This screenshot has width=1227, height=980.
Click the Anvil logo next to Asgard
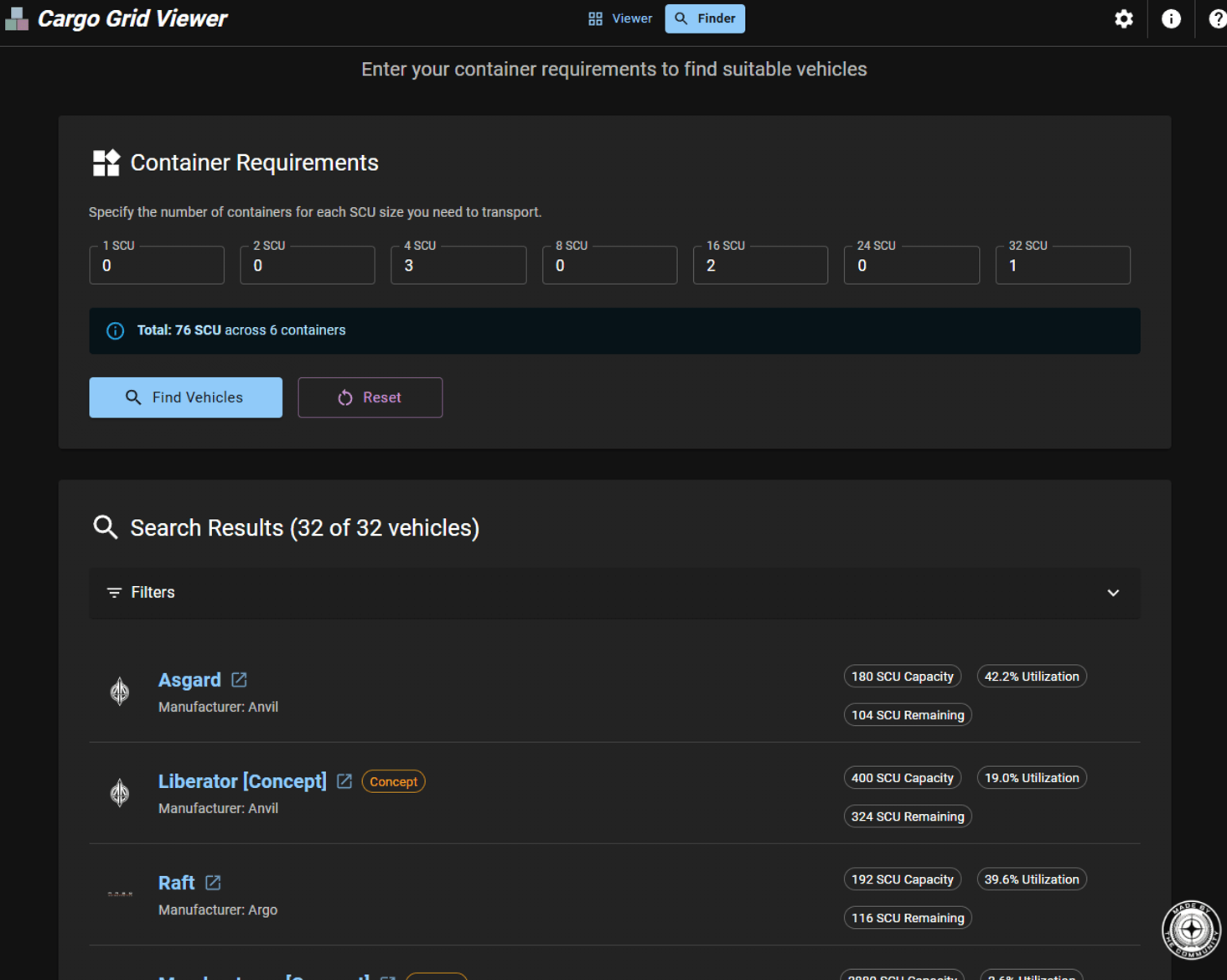pos(120,692)
